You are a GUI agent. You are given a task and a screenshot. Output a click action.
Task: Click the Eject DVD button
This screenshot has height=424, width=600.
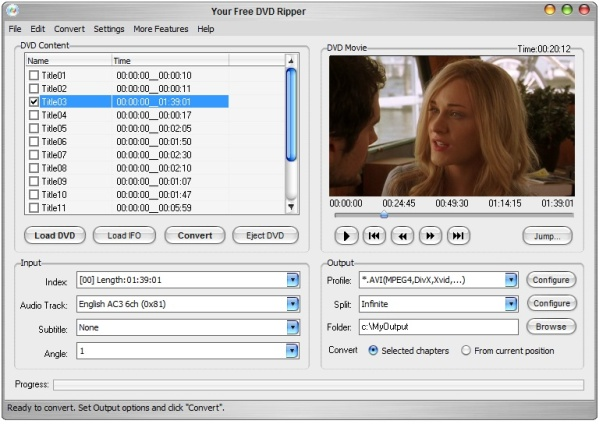[x=265, y=235]
